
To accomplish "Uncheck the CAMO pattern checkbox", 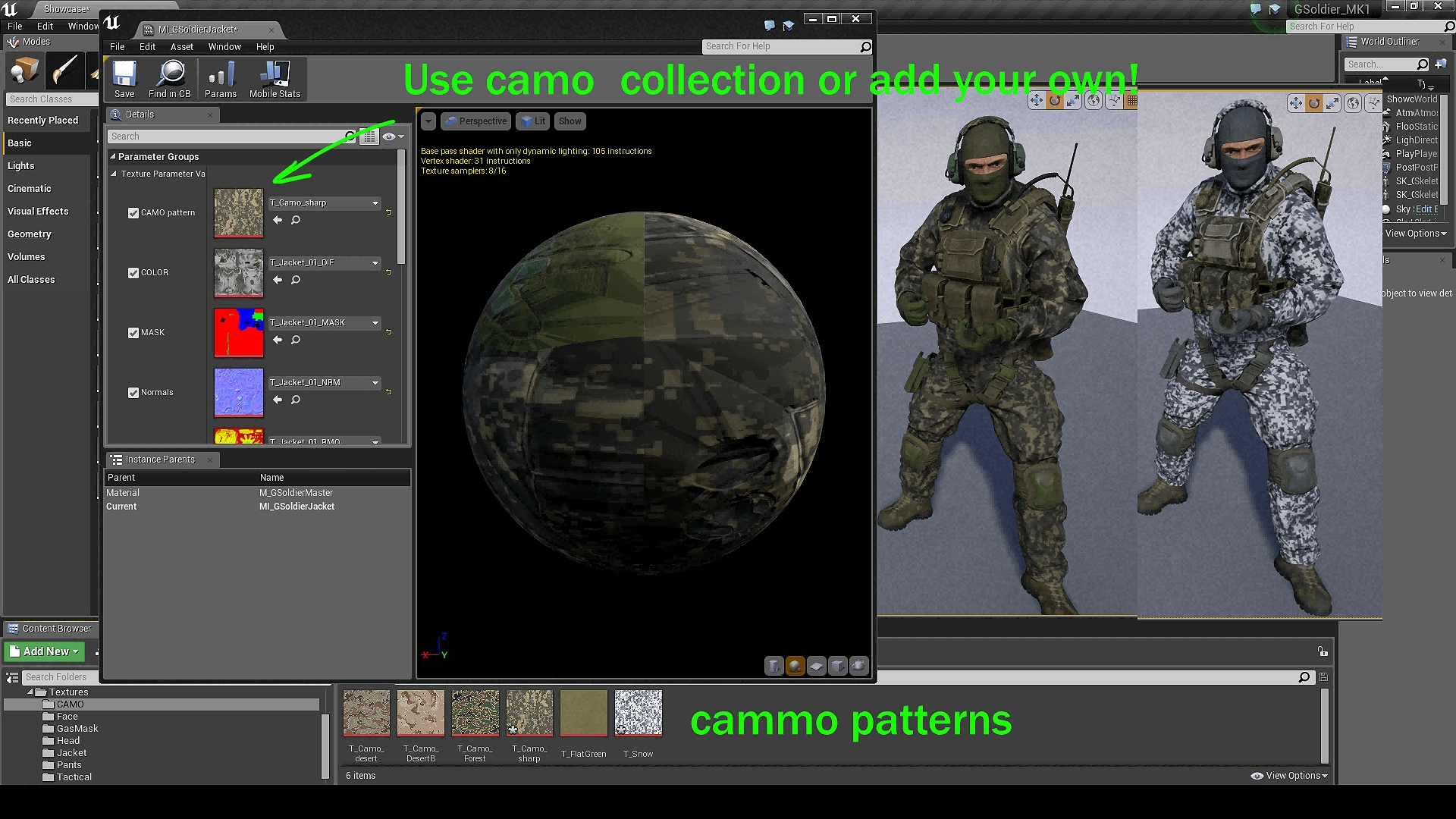I will point(133,213).
